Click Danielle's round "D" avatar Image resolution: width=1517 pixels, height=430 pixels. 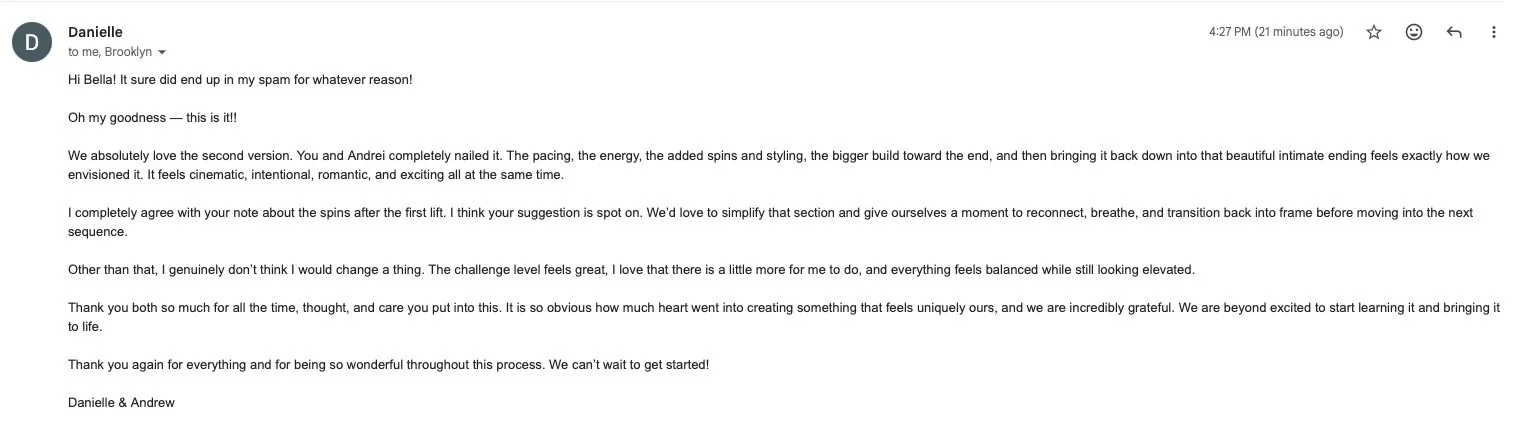point(31,42)
